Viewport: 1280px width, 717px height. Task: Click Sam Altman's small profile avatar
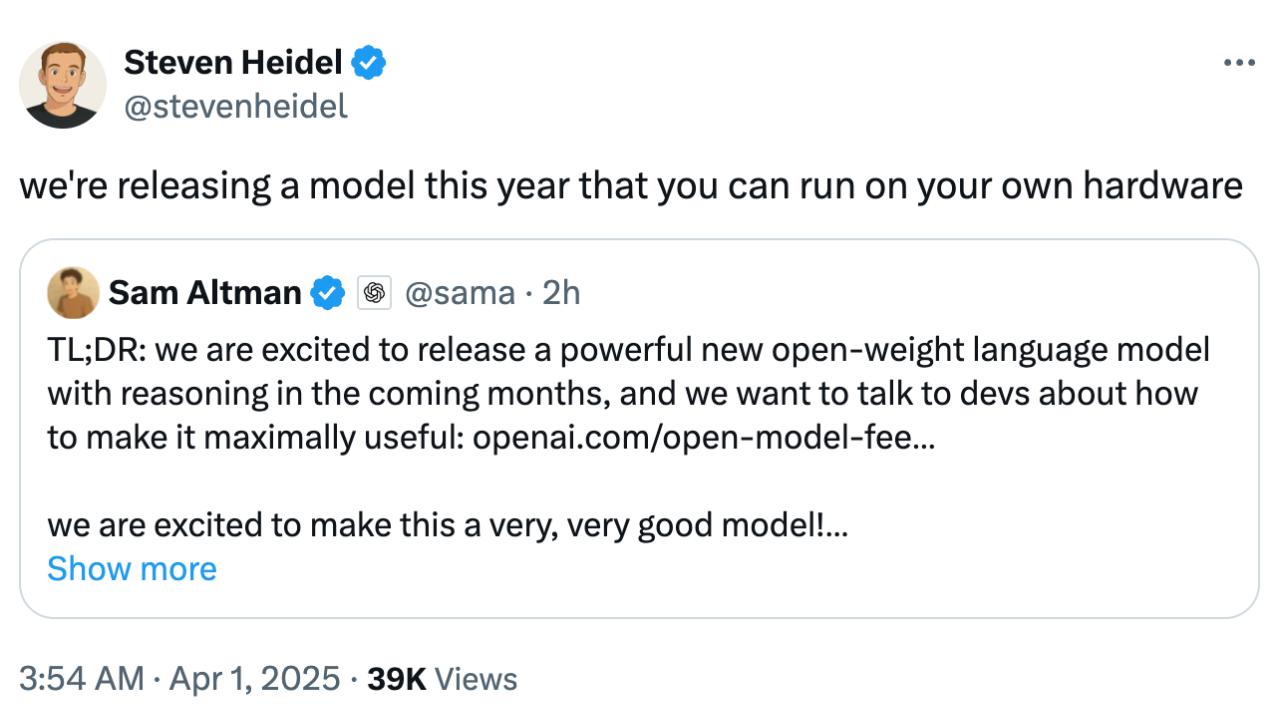pyautogui.click(x=73, y=293)
